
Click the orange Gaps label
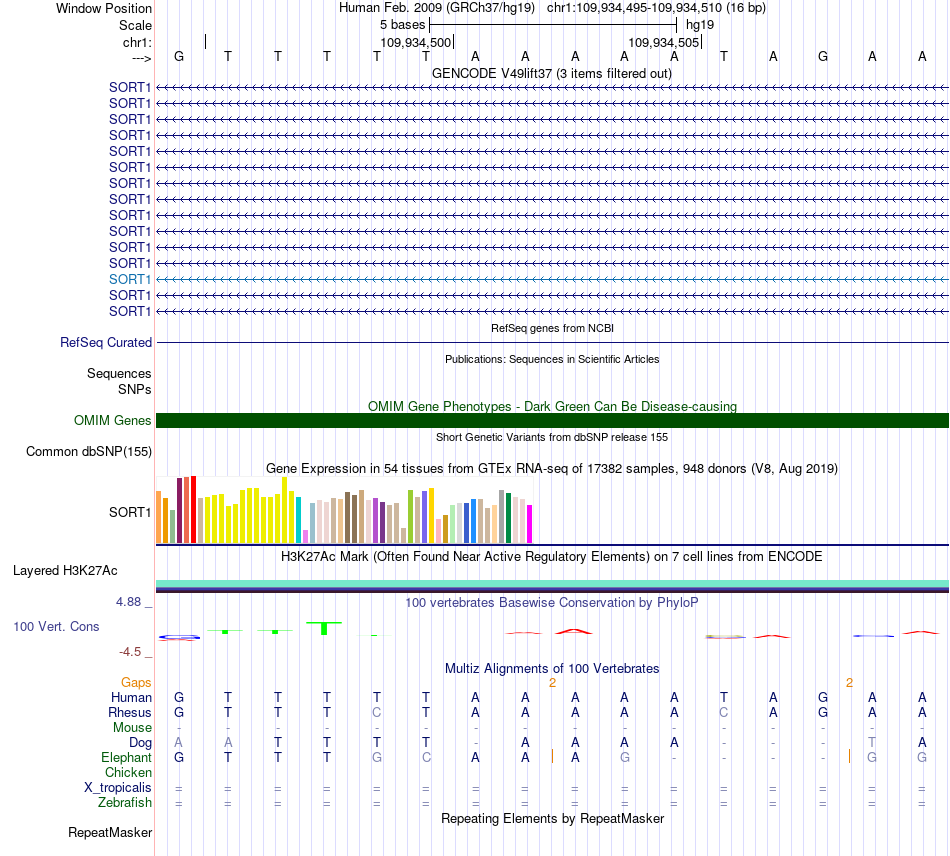(136, 683)
